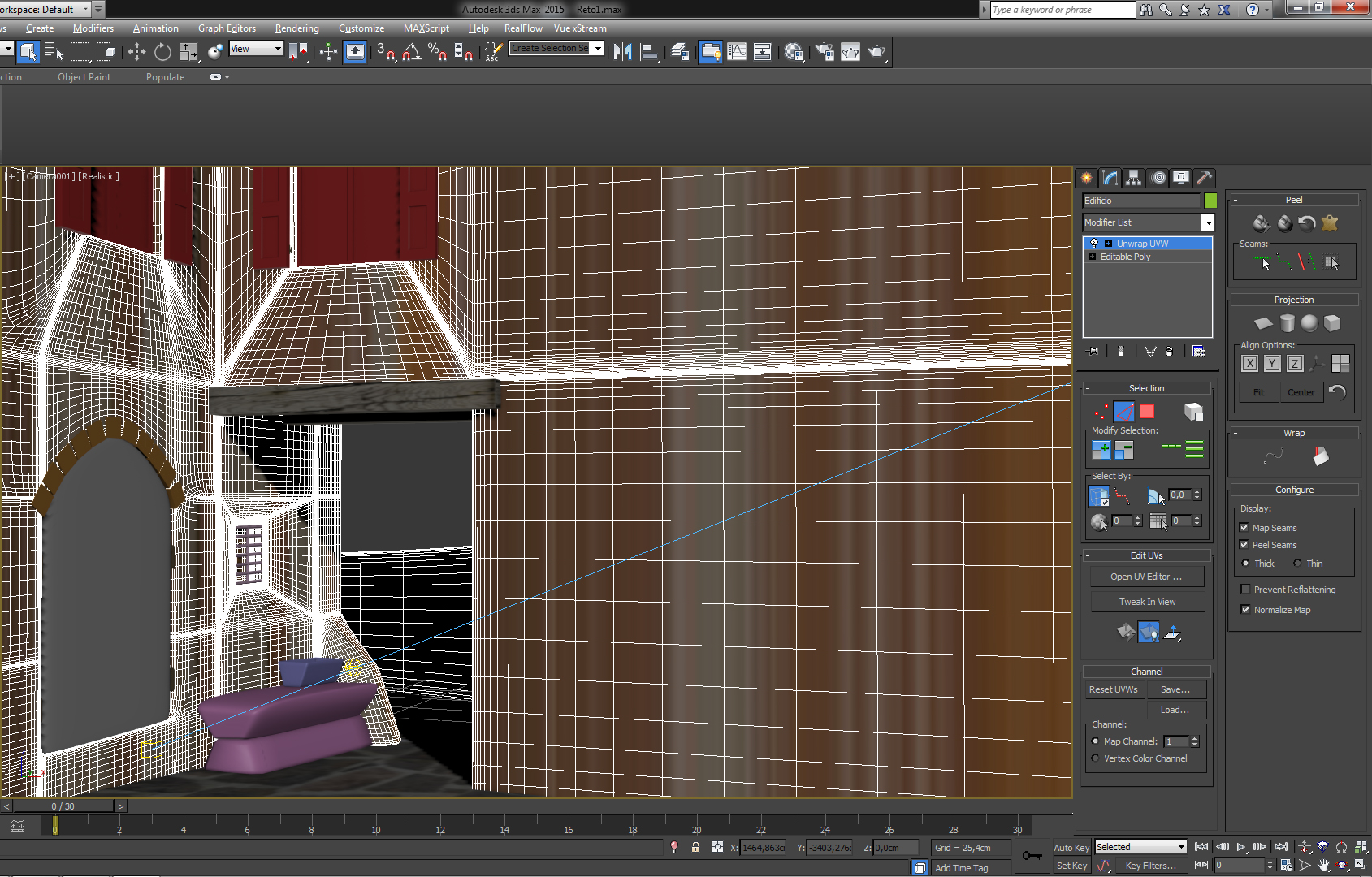Select the Thick seam display option

(1245, 564)
